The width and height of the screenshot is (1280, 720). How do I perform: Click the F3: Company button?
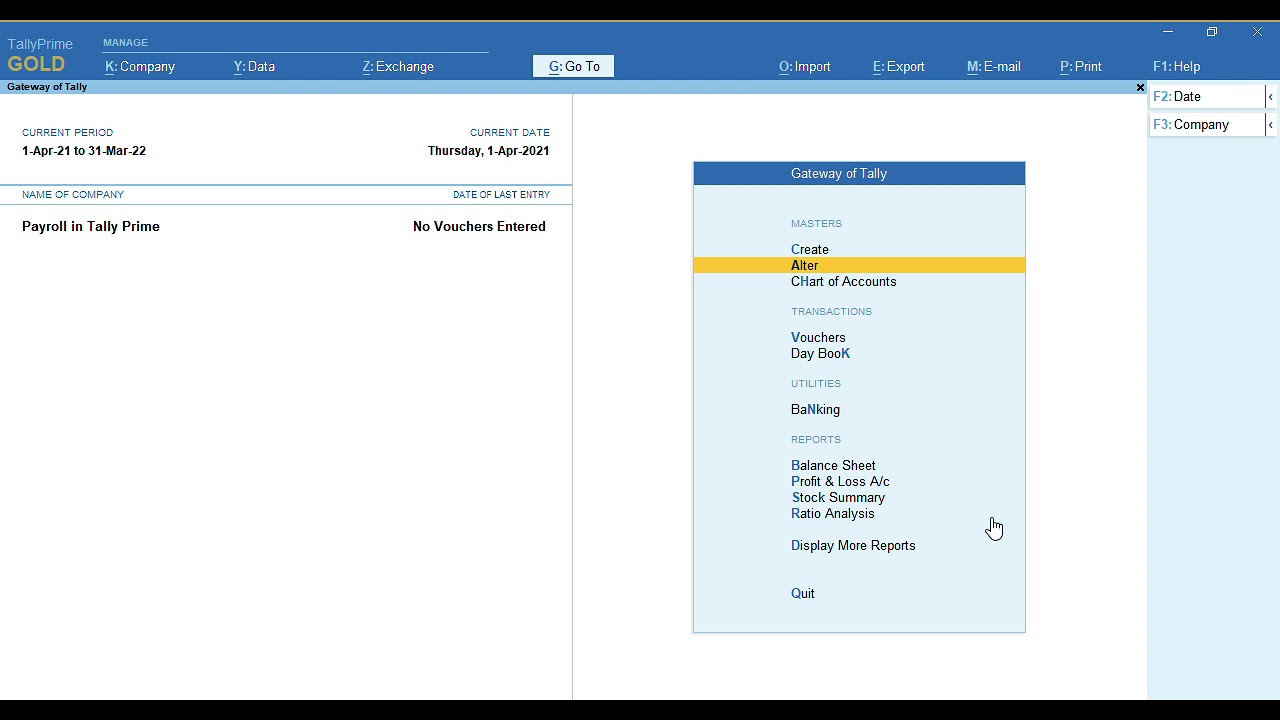(x=1207, y=125)
